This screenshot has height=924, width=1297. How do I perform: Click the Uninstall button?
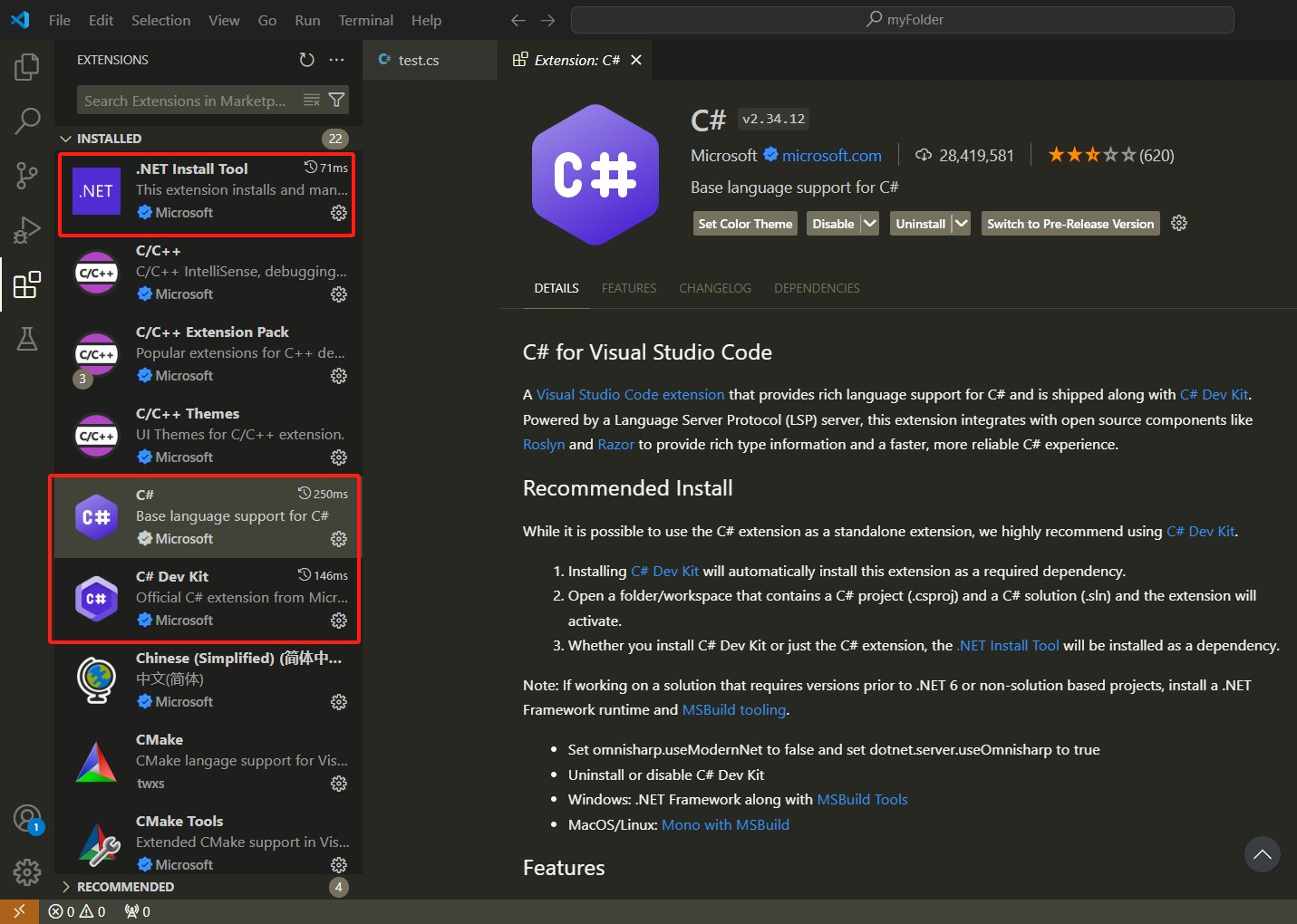[x=921, y=224]
